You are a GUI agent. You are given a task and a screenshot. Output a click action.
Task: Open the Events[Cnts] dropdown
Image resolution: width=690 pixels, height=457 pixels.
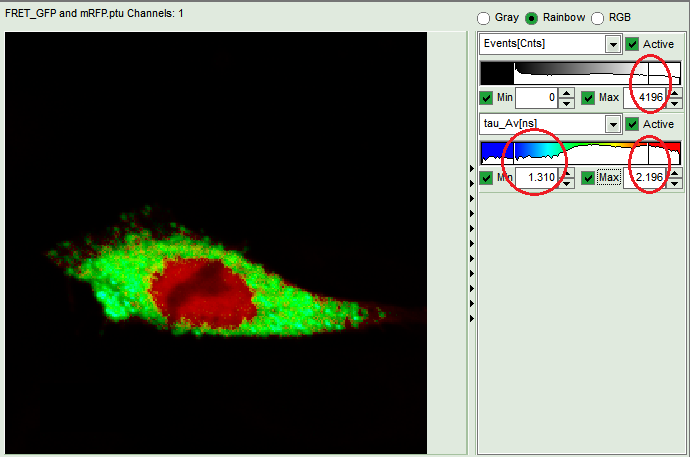click(612, 44)
